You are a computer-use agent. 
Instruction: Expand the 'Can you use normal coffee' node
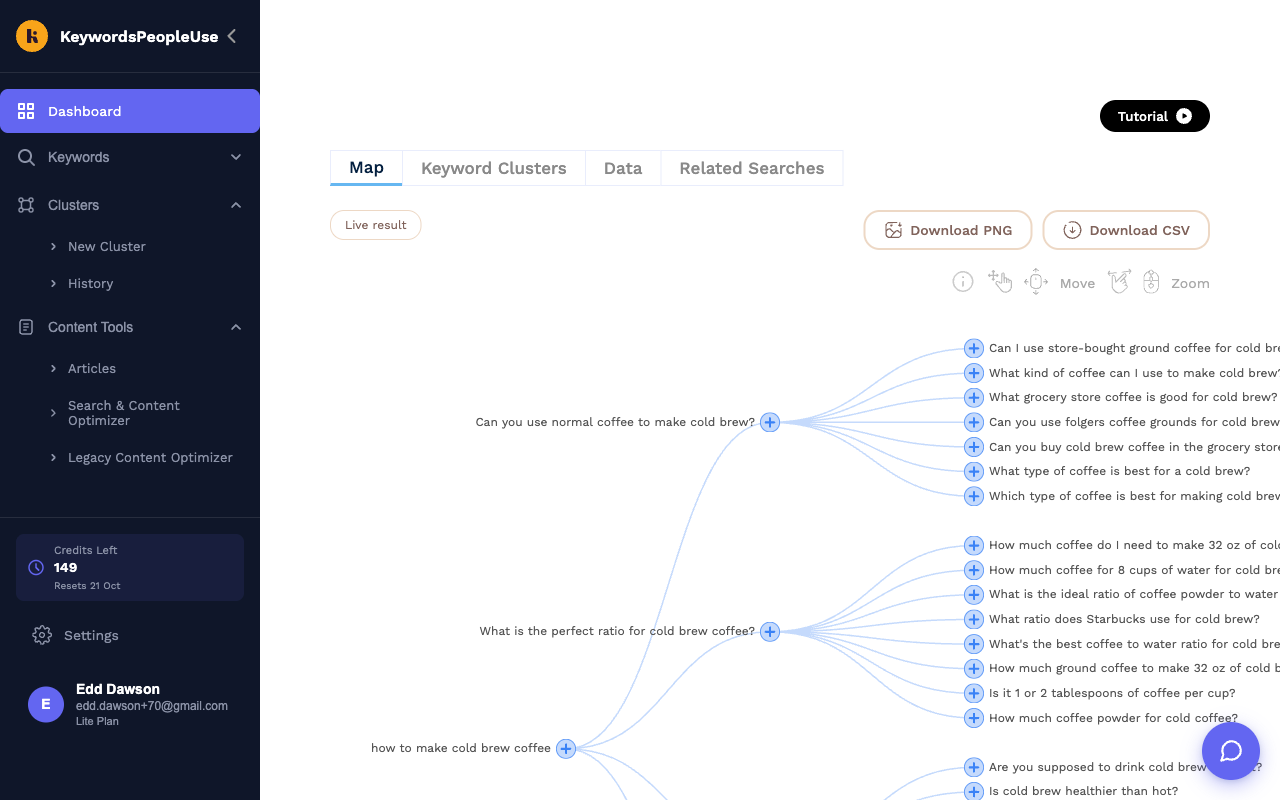click(770, 422)
